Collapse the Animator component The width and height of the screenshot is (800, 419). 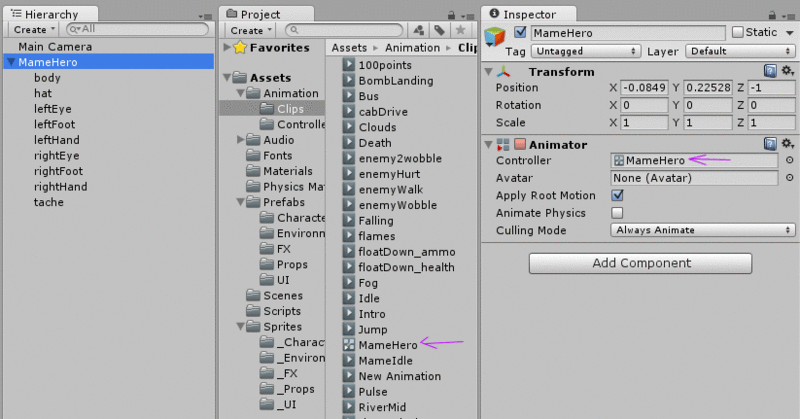(489, 144)
